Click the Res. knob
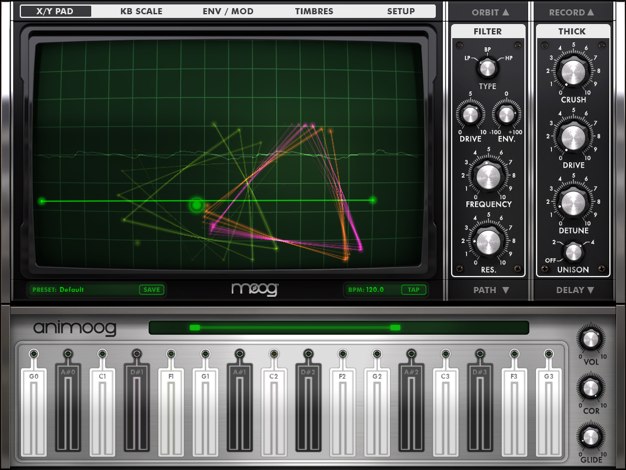This screenshot has width=626, height=470. click(488, 240)
